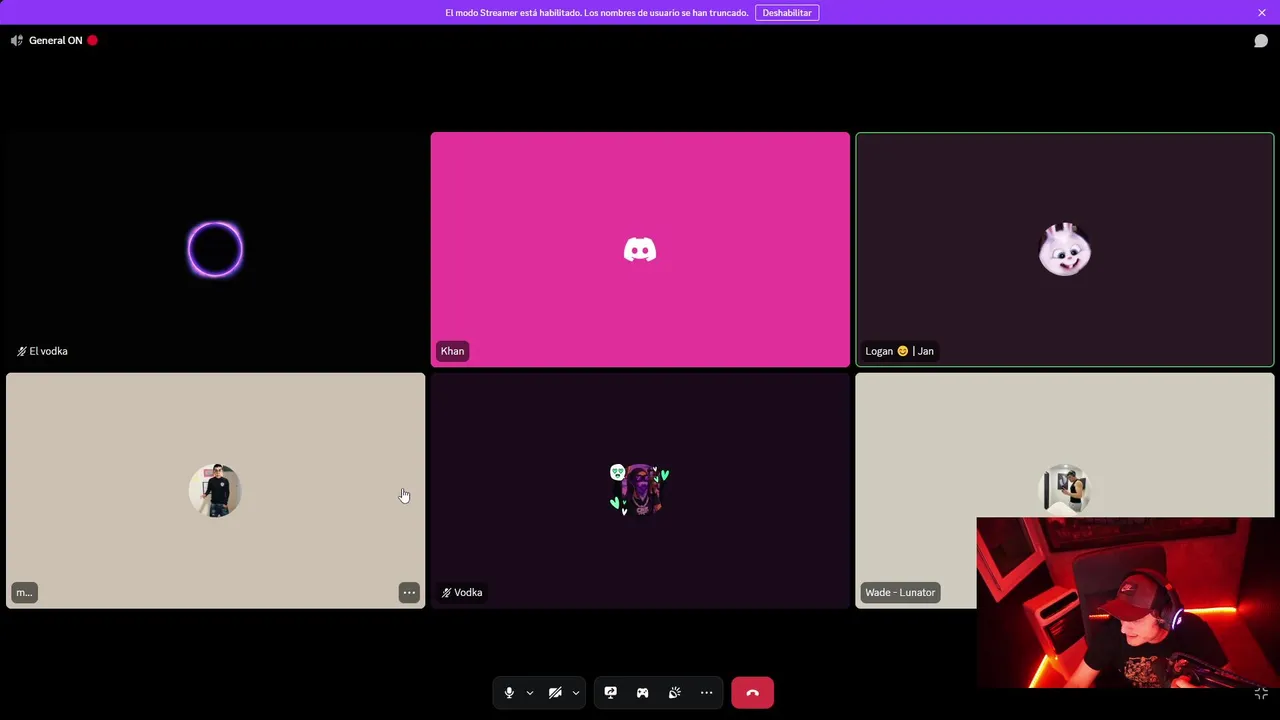Click the red recording dot indicator
1280x720 pixels.
coord(92,41)
